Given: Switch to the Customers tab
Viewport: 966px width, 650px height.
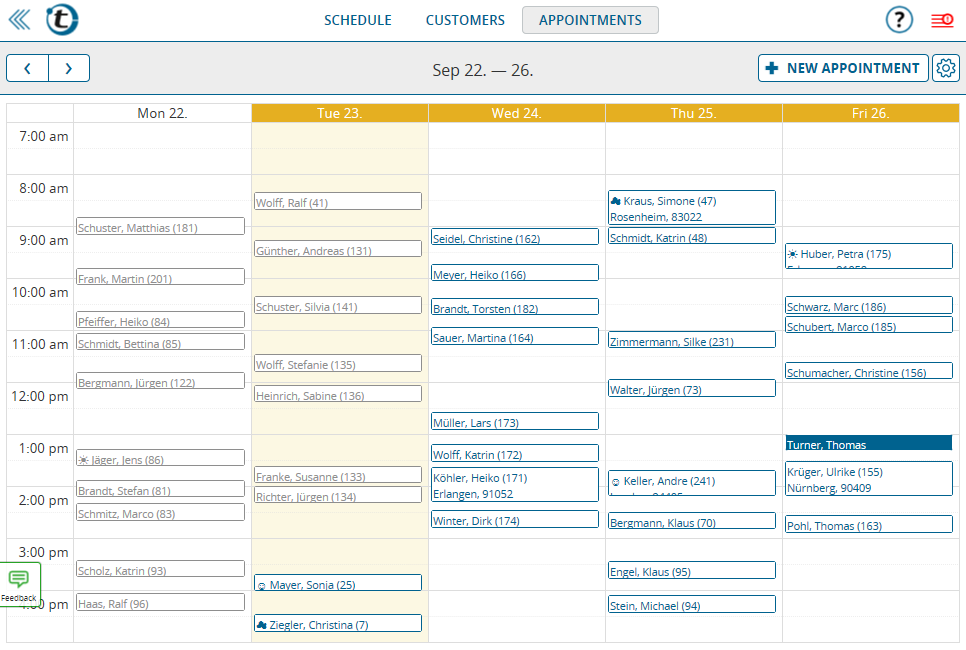Looking at the screenshot, I should pyautogui.click(x=465, y=20).
